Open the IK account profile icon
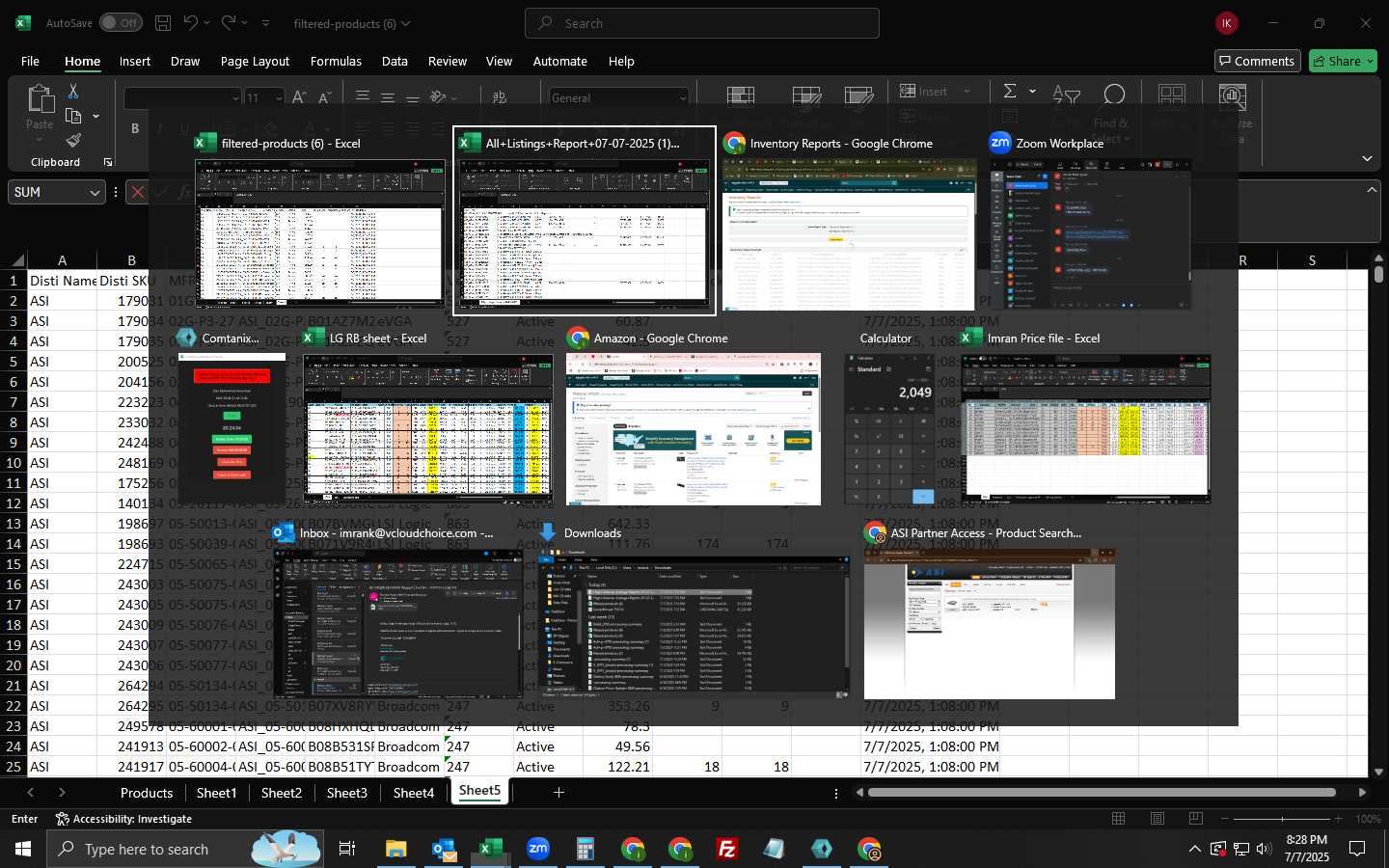1389x868 pixels. [x=1227, y=23]
